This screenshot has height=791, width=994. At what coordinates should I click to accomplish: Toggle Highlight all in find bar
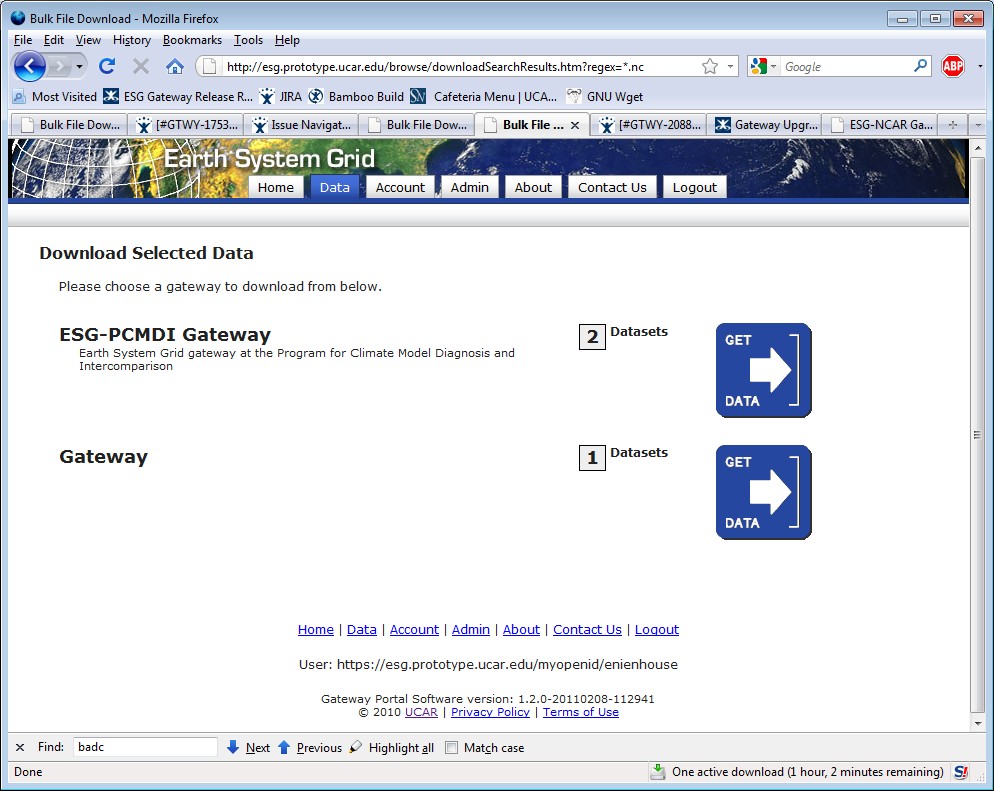[x=392, y=748]
